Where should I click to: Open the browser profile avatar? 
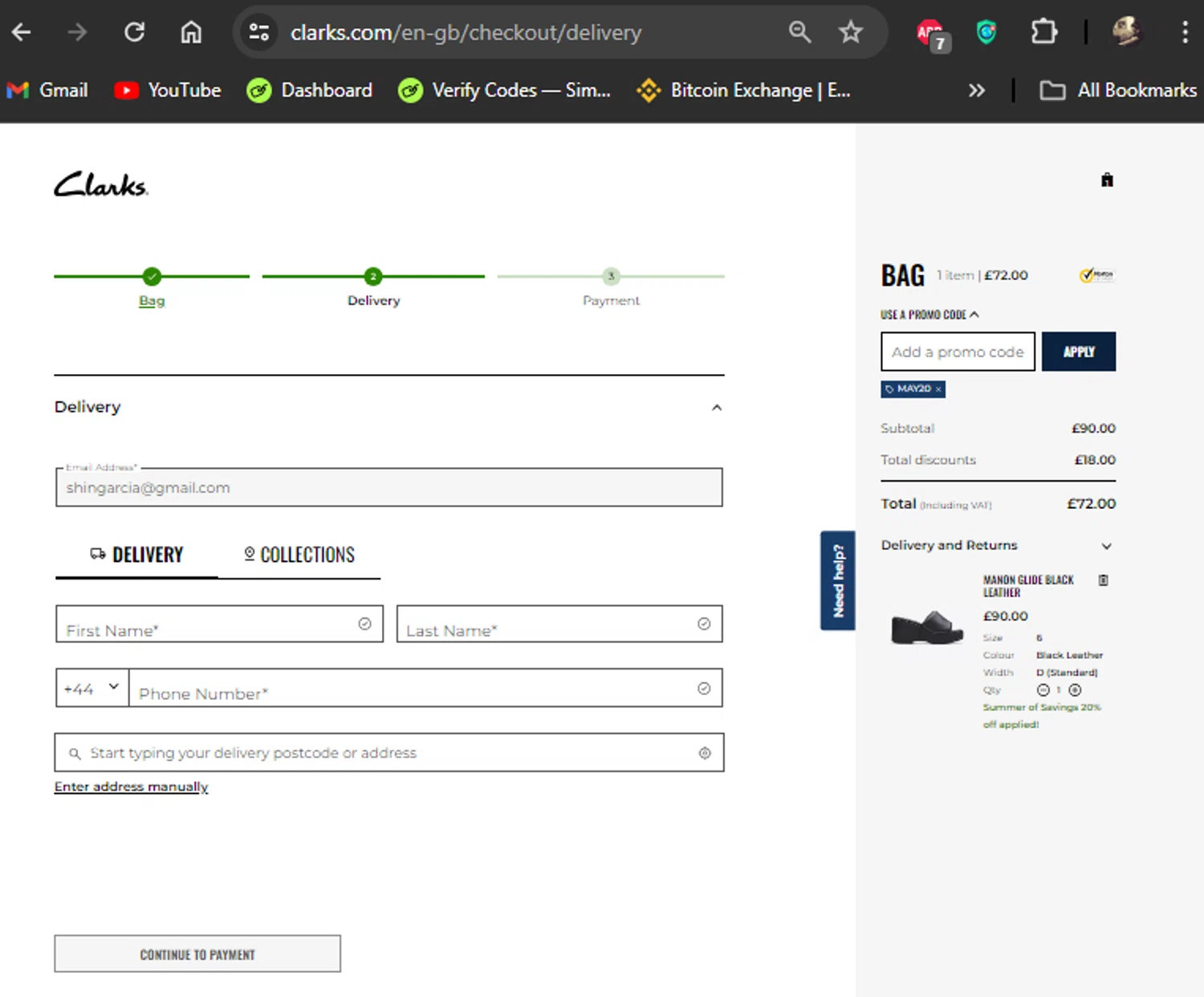click(x=1126, y=32)
